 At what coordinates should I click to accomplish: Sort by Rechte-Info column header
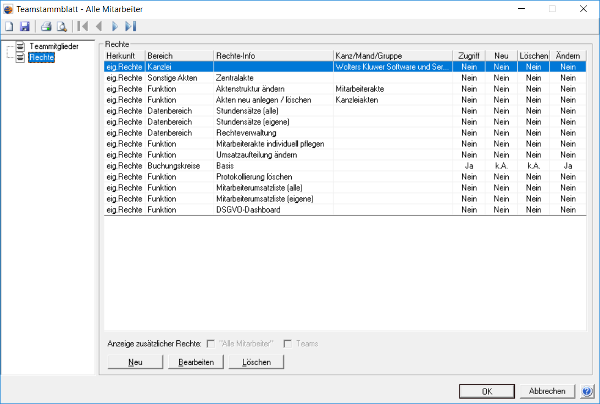point(274,56)
